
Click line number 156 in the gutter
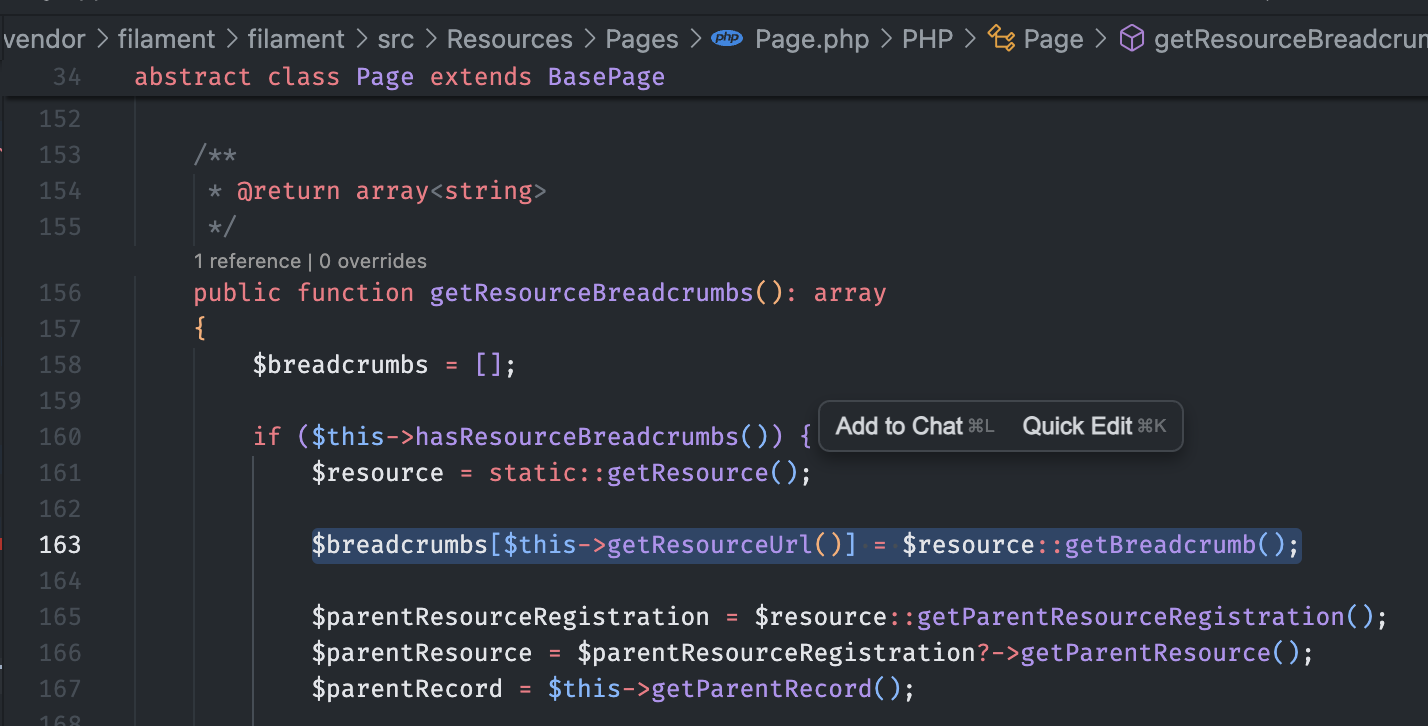60,293
